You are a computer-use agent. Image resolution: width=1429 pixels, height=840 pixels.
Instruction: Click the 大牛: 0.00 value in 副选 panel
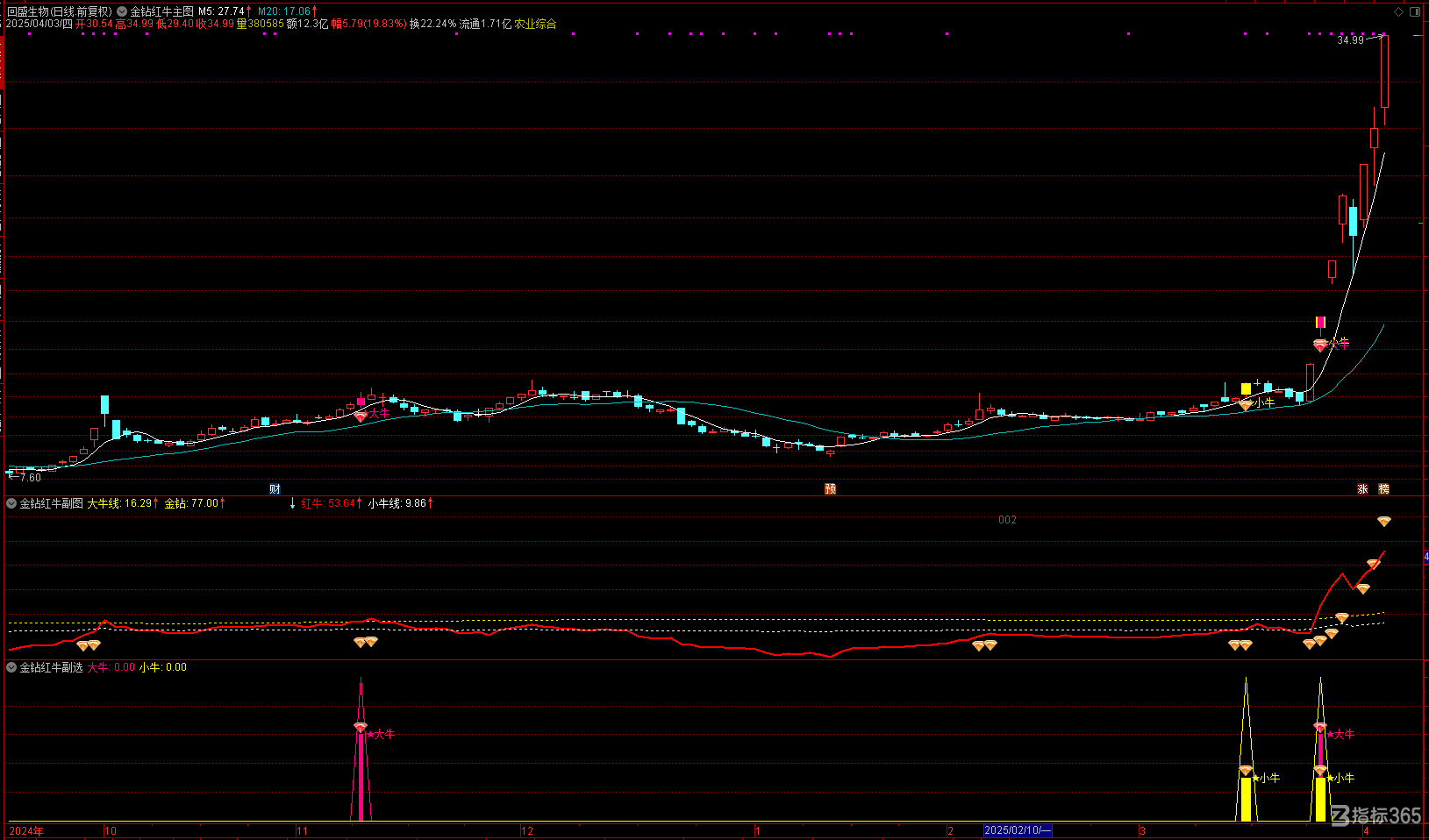coord(111,667)
